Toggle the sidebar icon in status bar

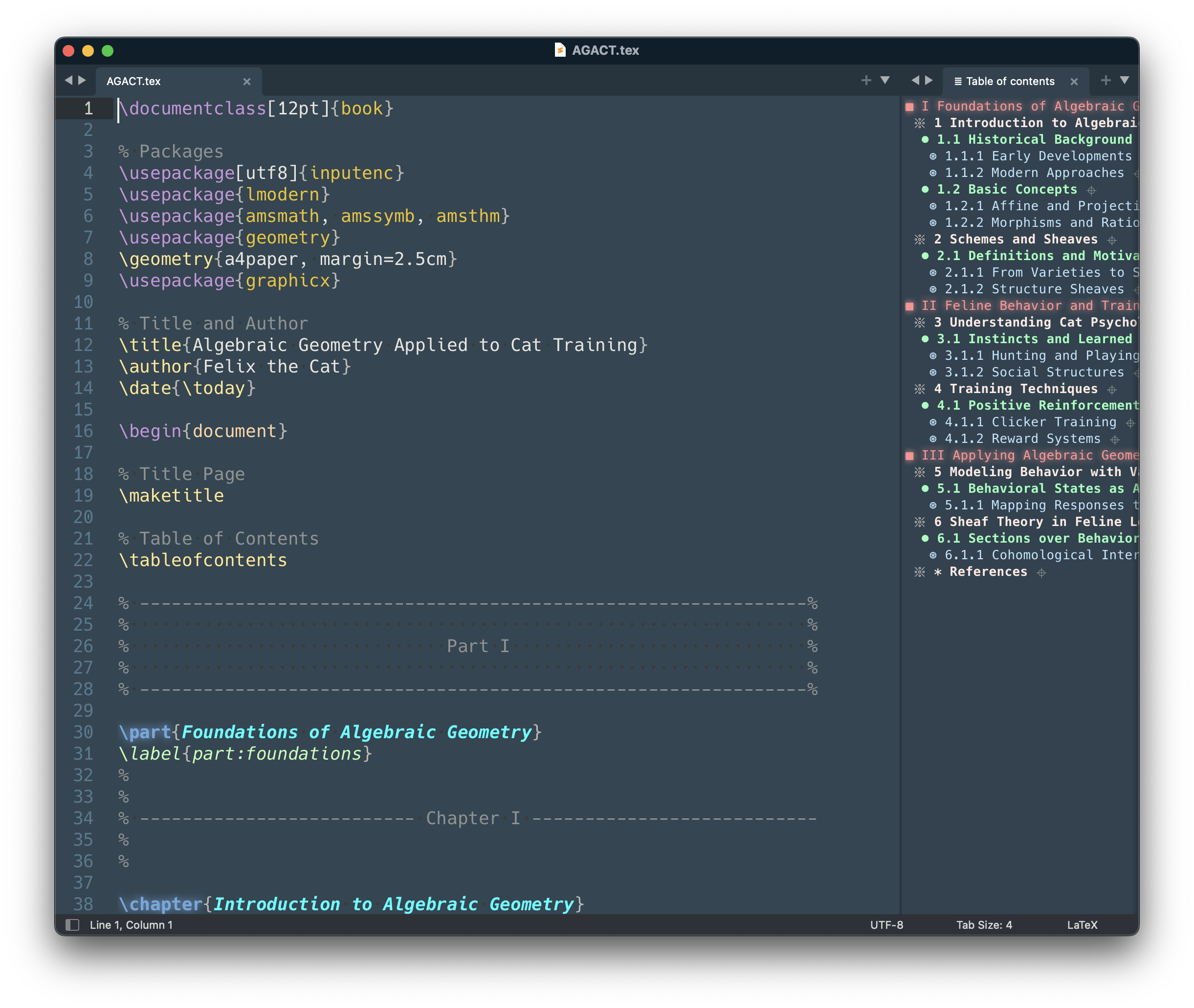point(72,924)
